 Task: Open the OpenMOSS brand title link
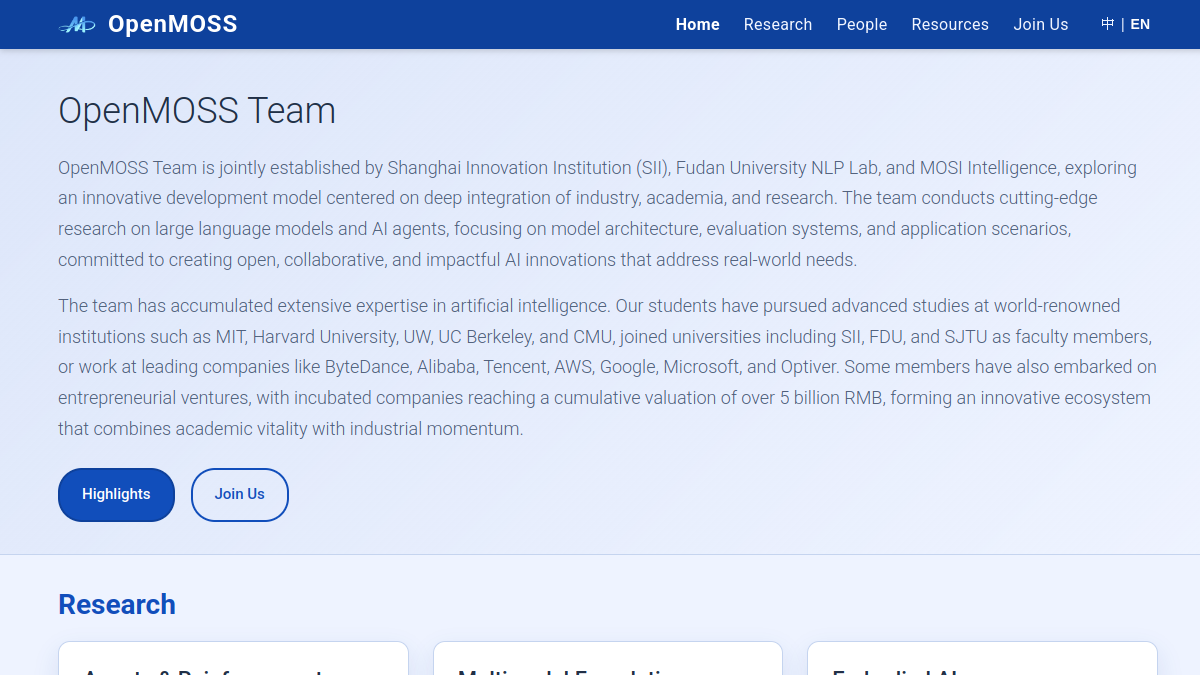point(173,24)
